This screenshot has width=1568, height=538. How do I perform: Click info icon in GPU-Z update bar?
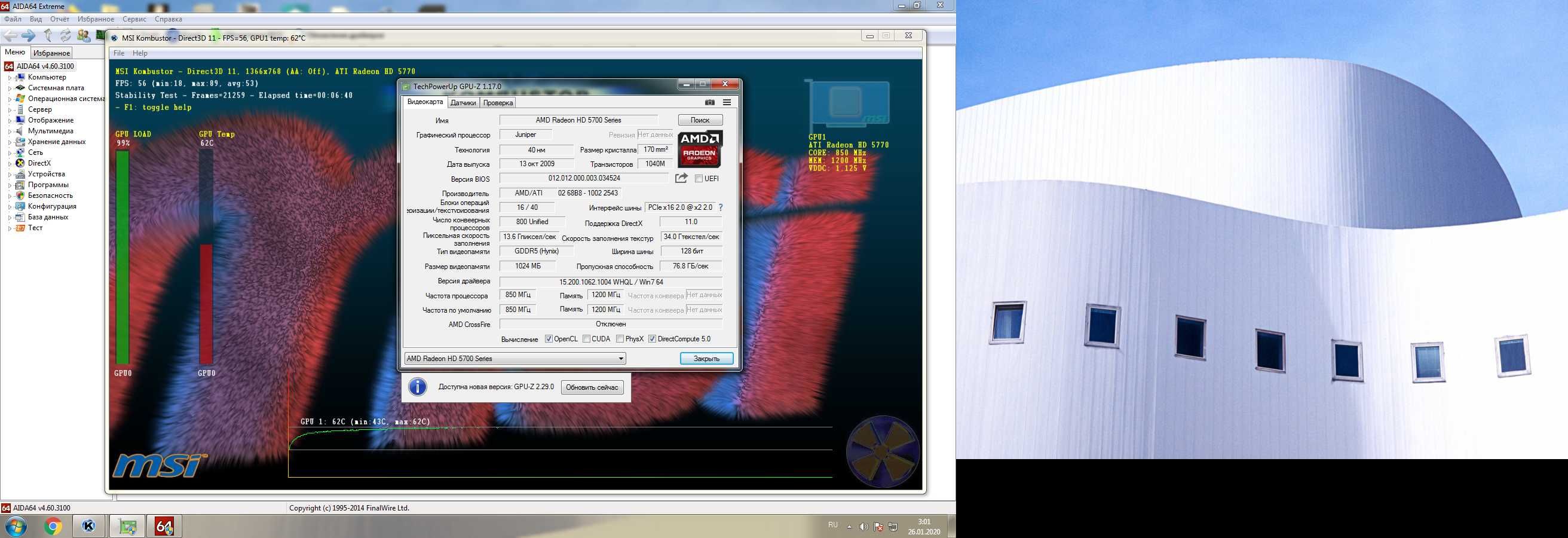click(418, 387)
